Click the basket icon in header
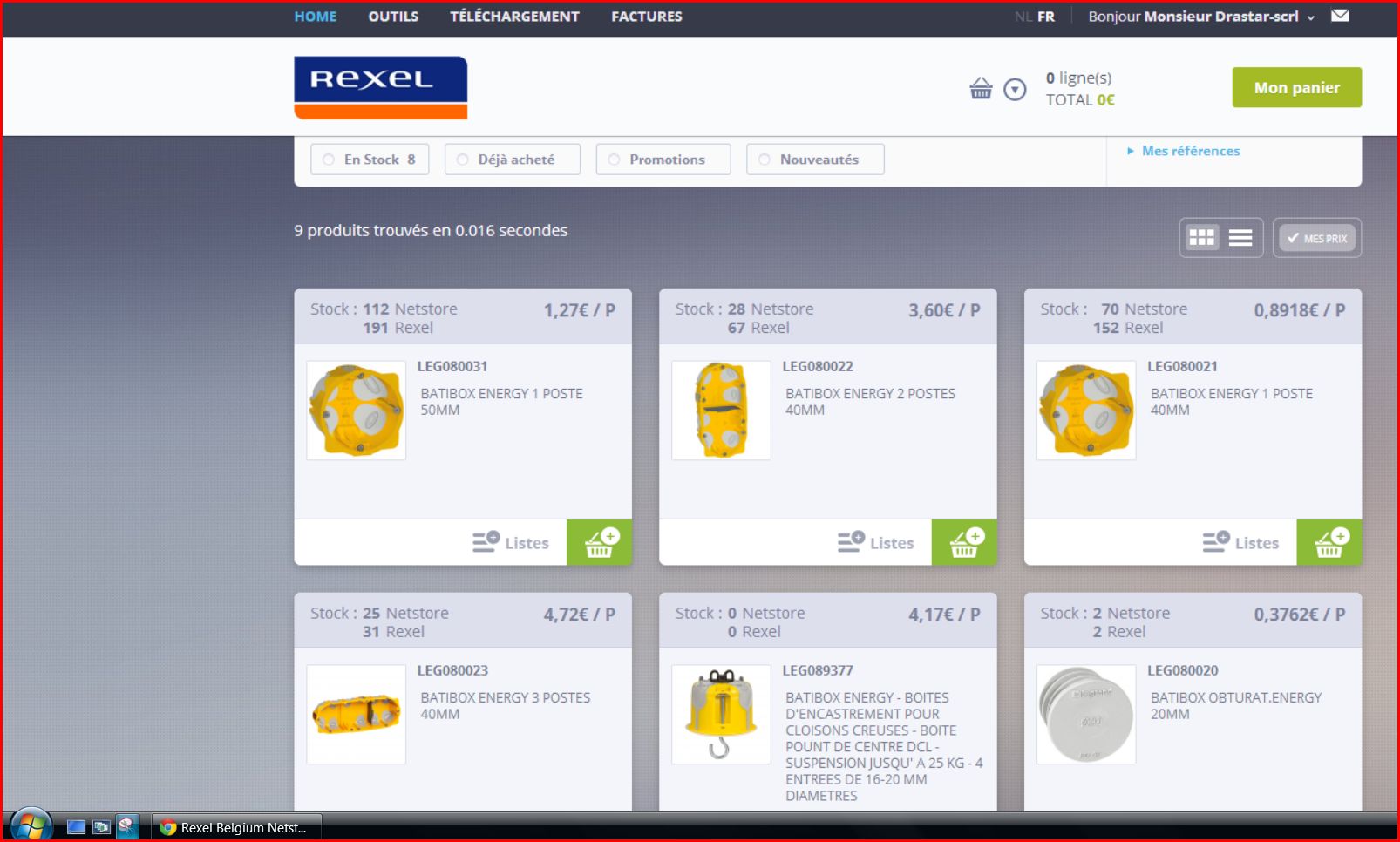Viewport: 1400px width, 842px height. (981, 88)
